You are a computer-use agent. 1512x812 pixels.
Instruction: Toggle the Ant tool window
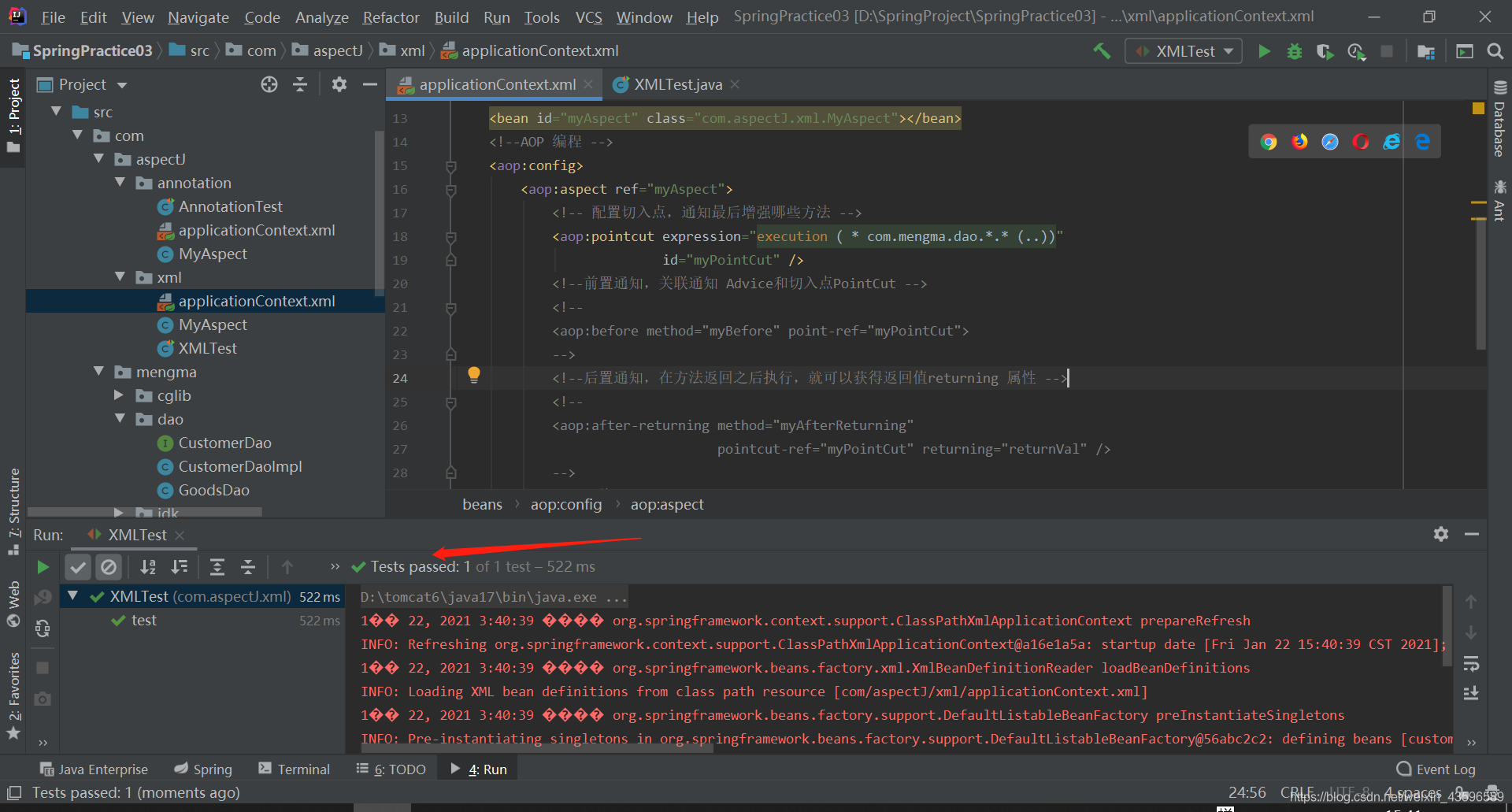click(1499, 201)
